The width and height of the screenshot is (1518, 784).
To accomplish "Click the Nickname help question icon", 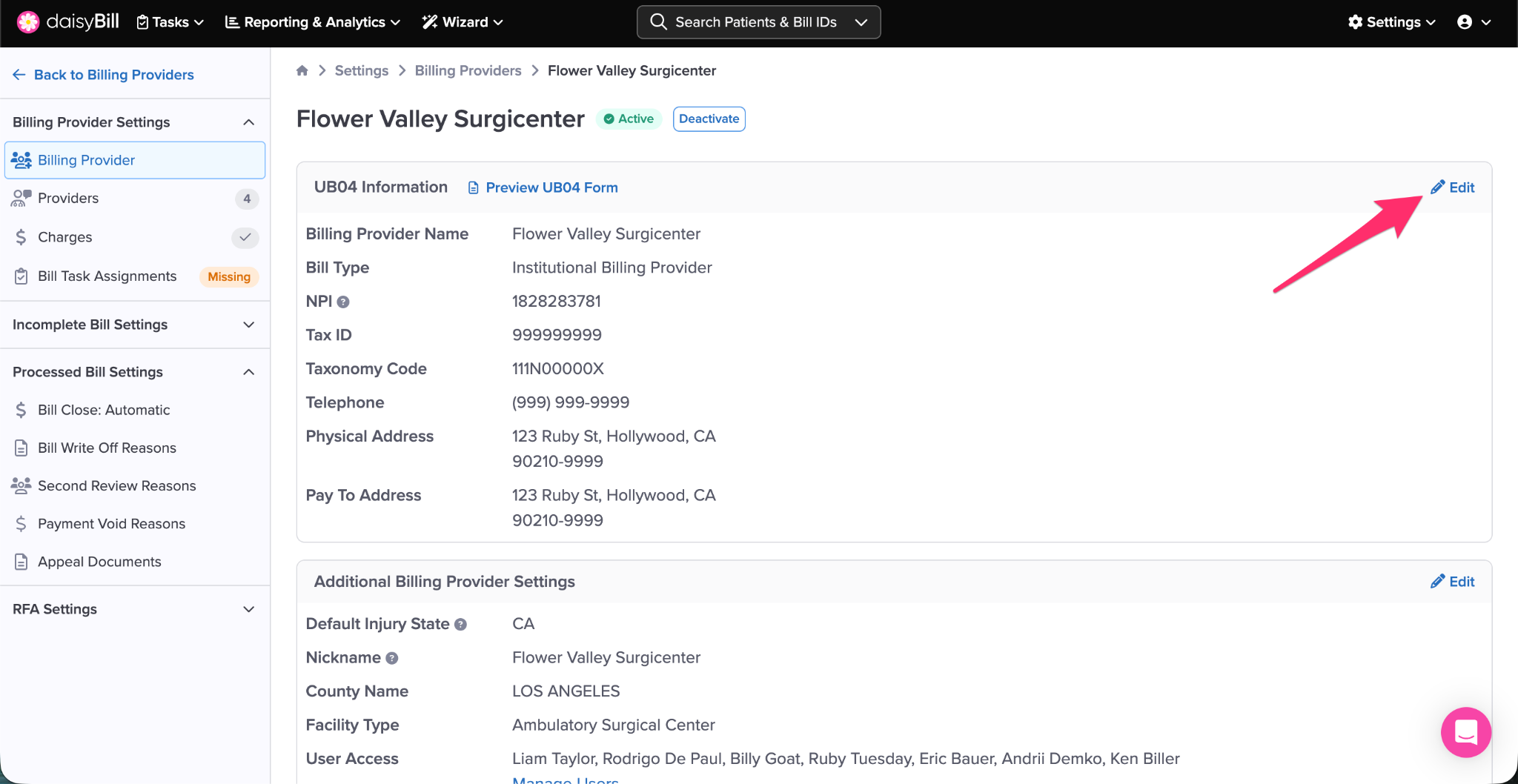I will (392, 658).
